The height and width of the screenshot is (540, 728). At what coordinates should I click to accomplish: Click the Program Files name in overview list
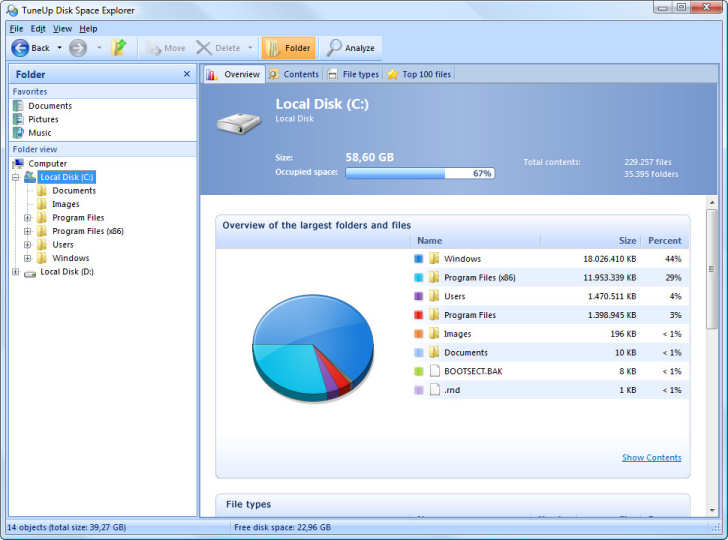pos(469,315)
